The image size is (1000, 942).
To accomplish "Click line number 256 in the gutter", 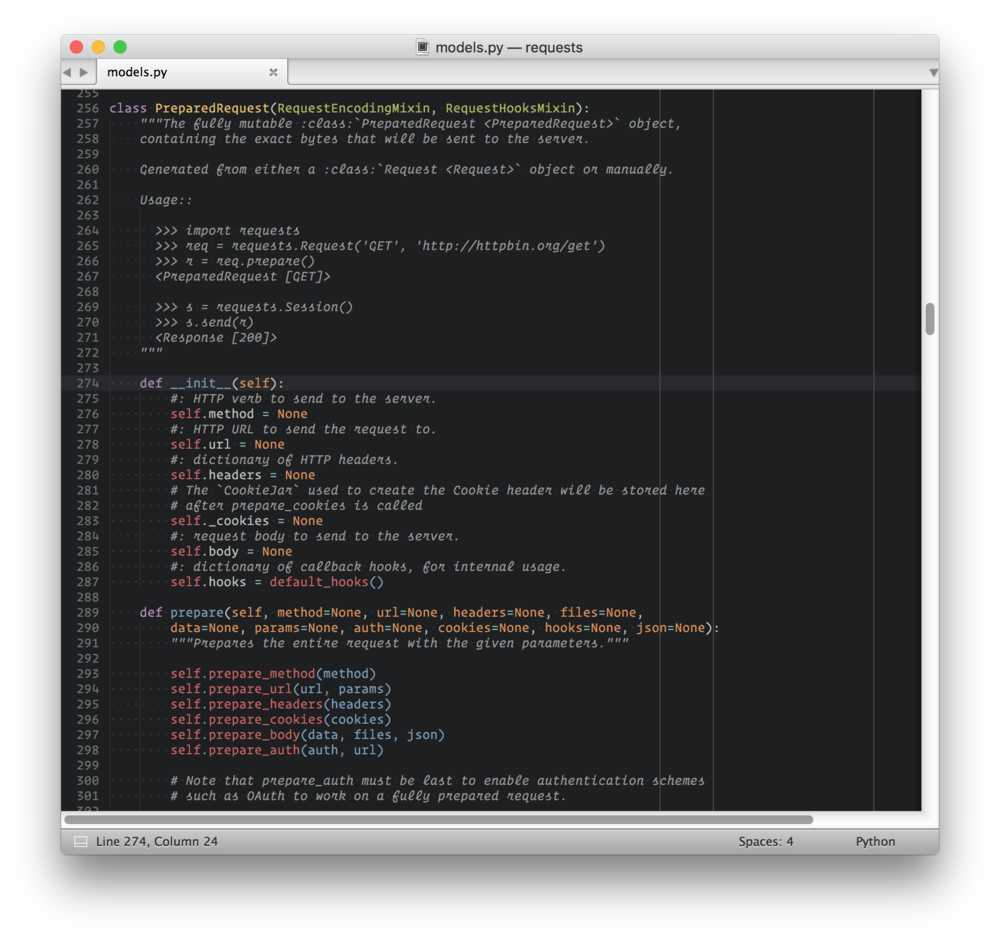I will click(x=87, y=108).
